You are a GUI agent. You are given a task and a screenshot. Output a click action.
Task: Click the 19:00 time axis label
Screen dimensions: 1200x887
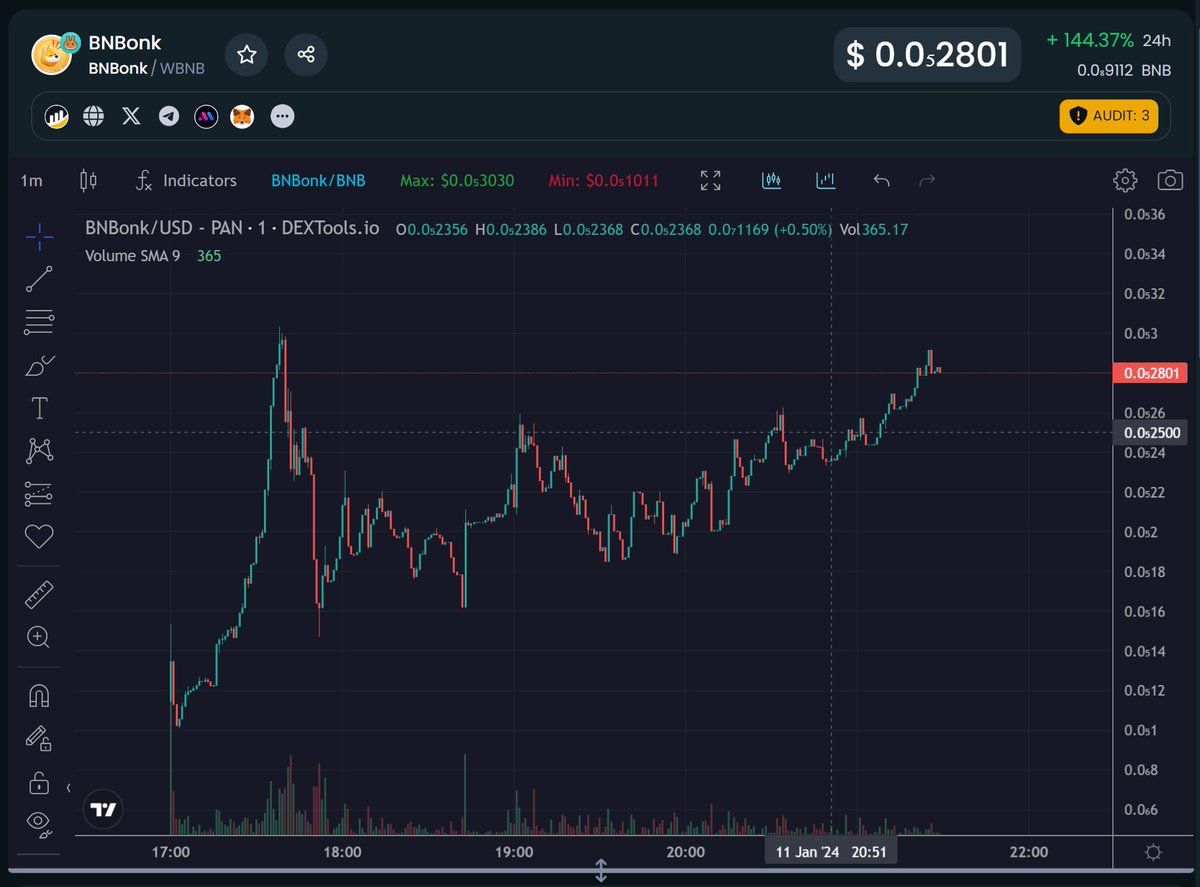click(x=512, y=852)
